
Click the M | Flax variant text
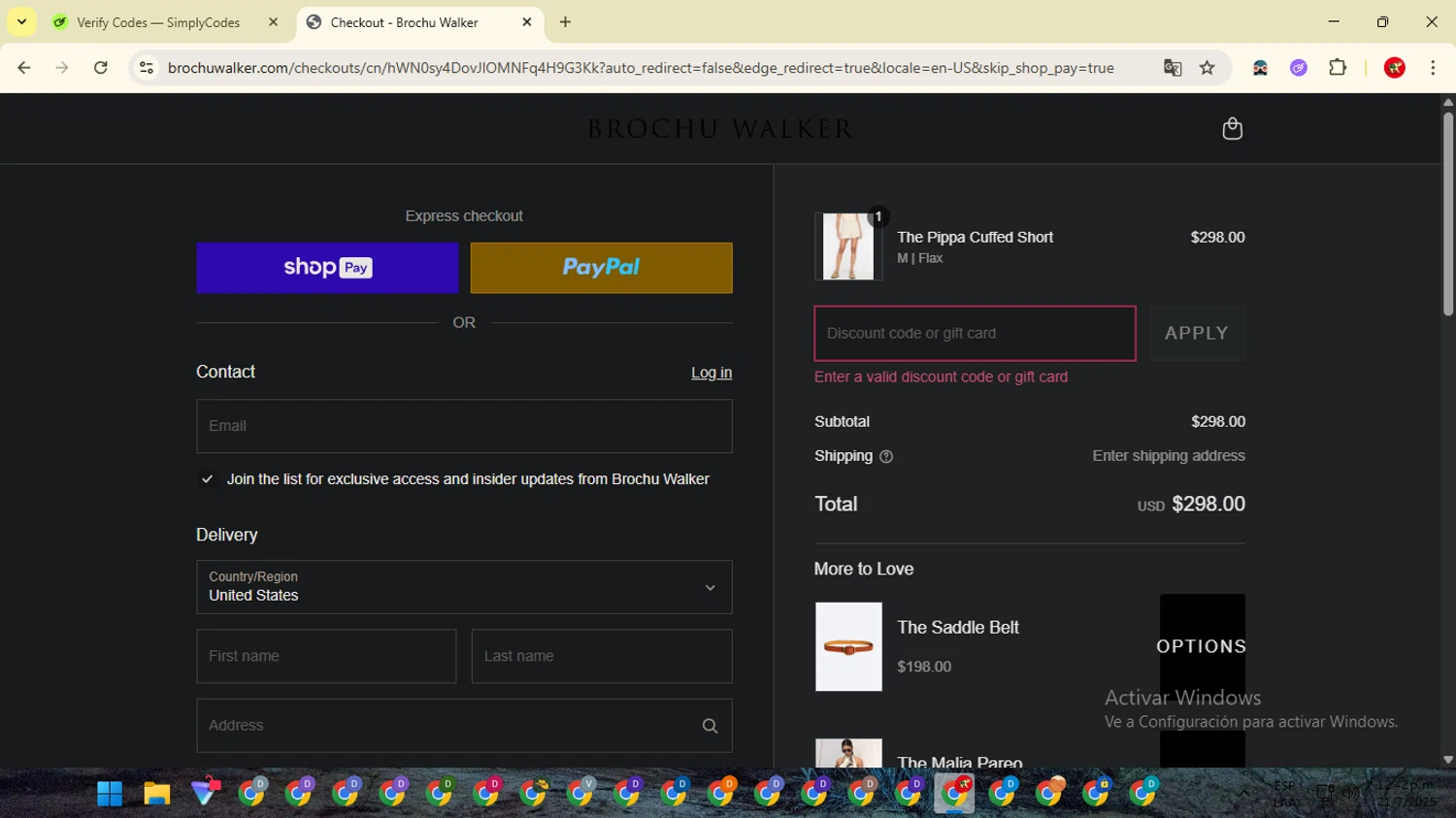pos(919,258)
